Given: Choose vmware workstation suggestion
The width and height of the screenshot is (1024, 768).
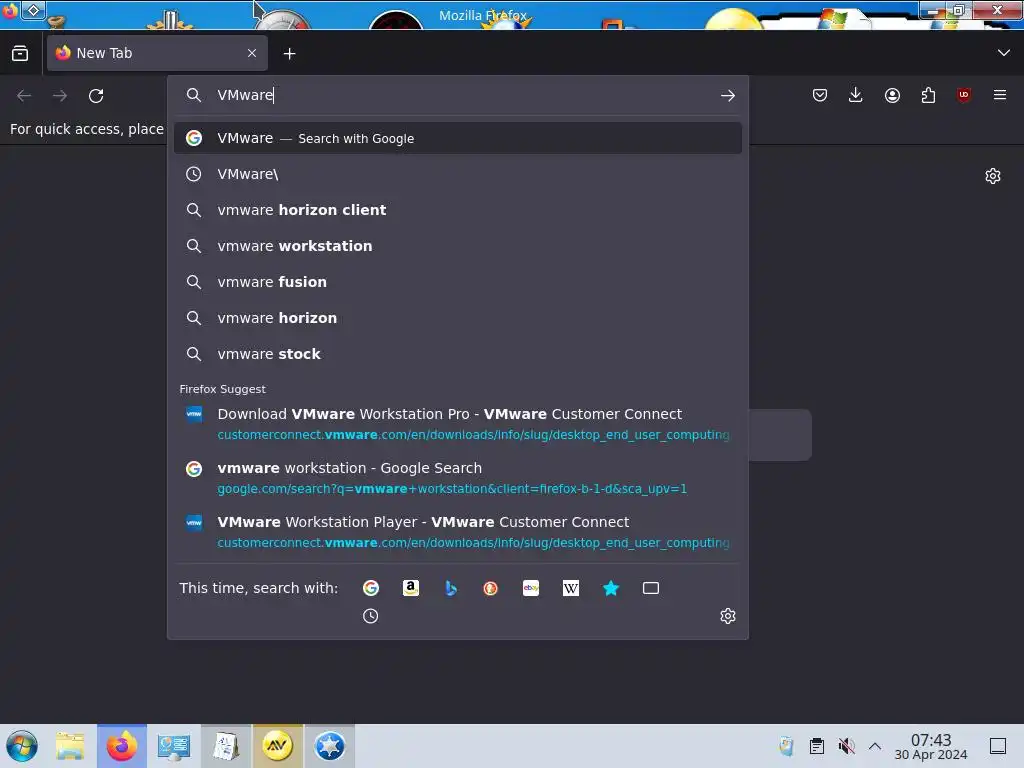Looking at the screenshot, I should (x=458, y=246).
